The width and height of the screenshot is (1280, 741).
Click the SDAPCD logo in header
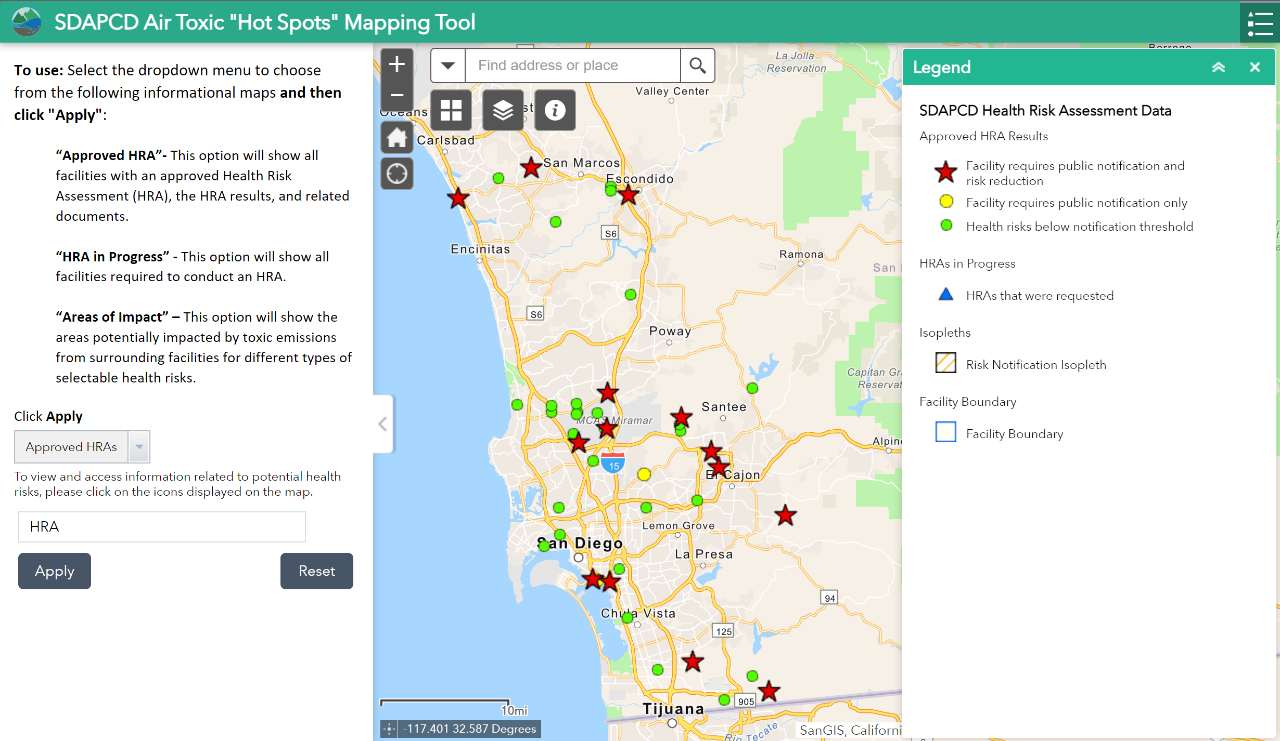26,21
